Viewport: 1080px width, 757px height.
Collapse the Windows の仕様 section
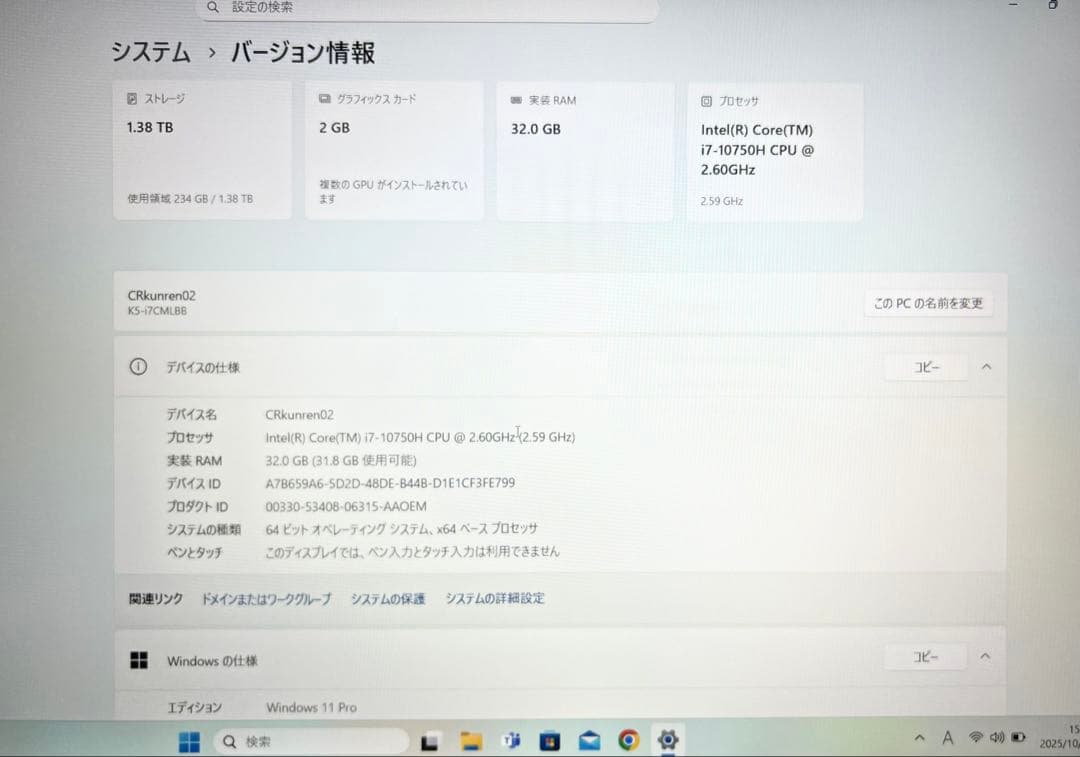986,657
